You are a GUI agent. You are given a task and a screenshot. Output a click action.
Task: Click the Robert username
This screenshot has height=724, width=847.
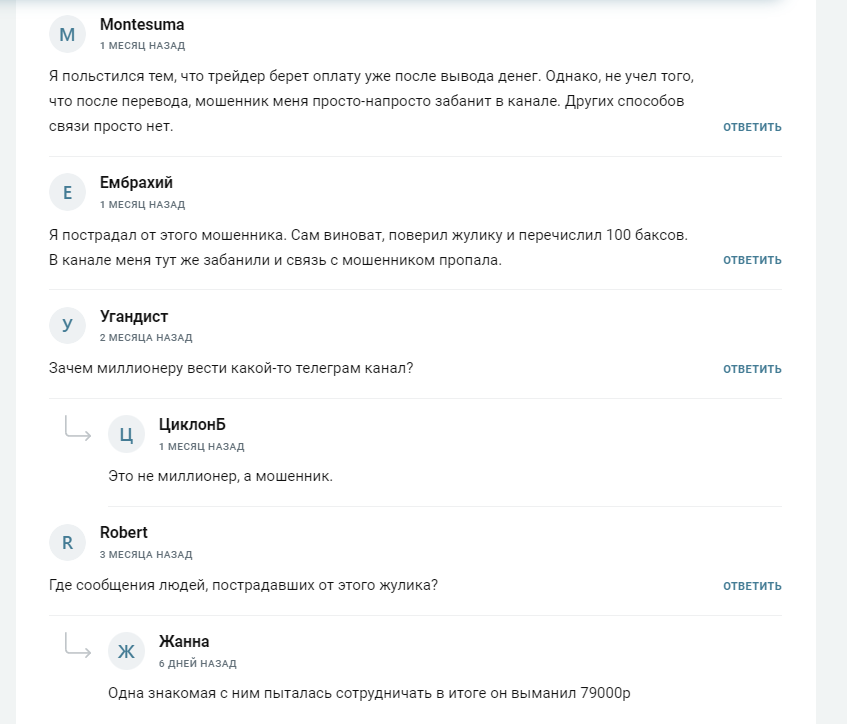pos(124,533)
